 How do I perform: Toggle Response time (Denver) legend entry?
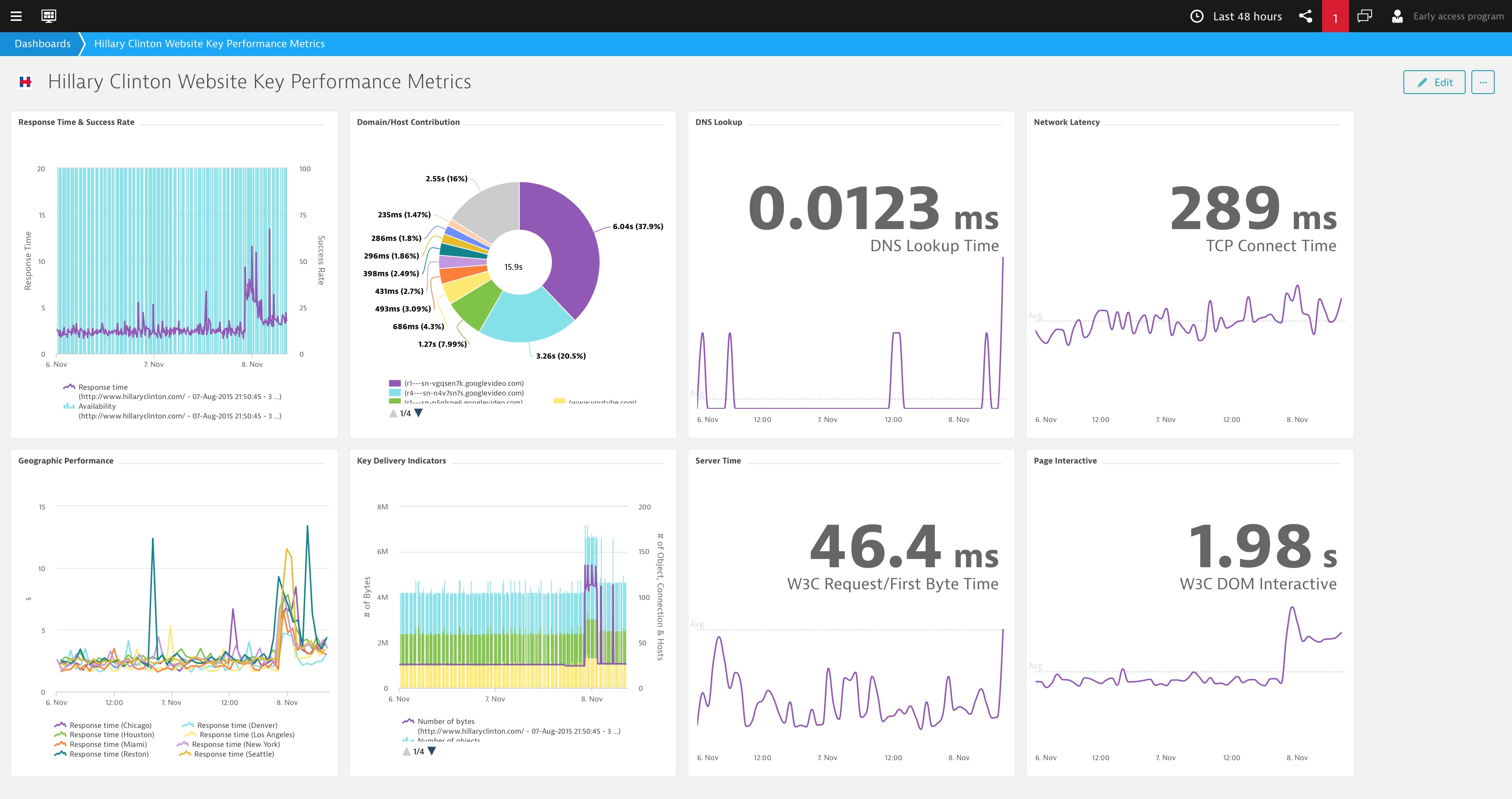point(230,726)
